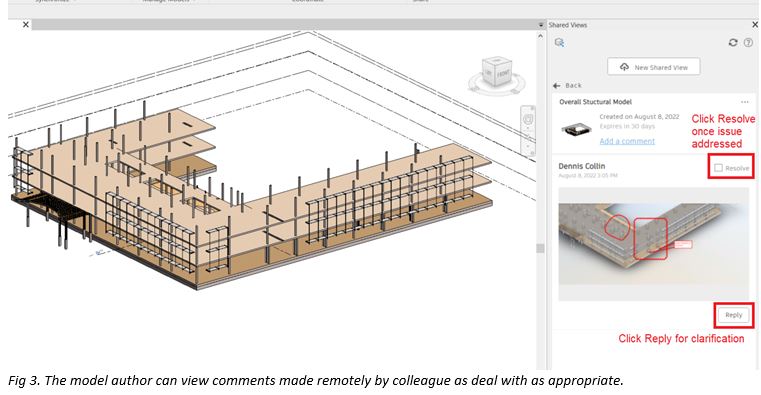Click the refresh icon in Shared Views panel
This screenshot has height=395, width=761.
pyautogui.click(x=733, y=43)
